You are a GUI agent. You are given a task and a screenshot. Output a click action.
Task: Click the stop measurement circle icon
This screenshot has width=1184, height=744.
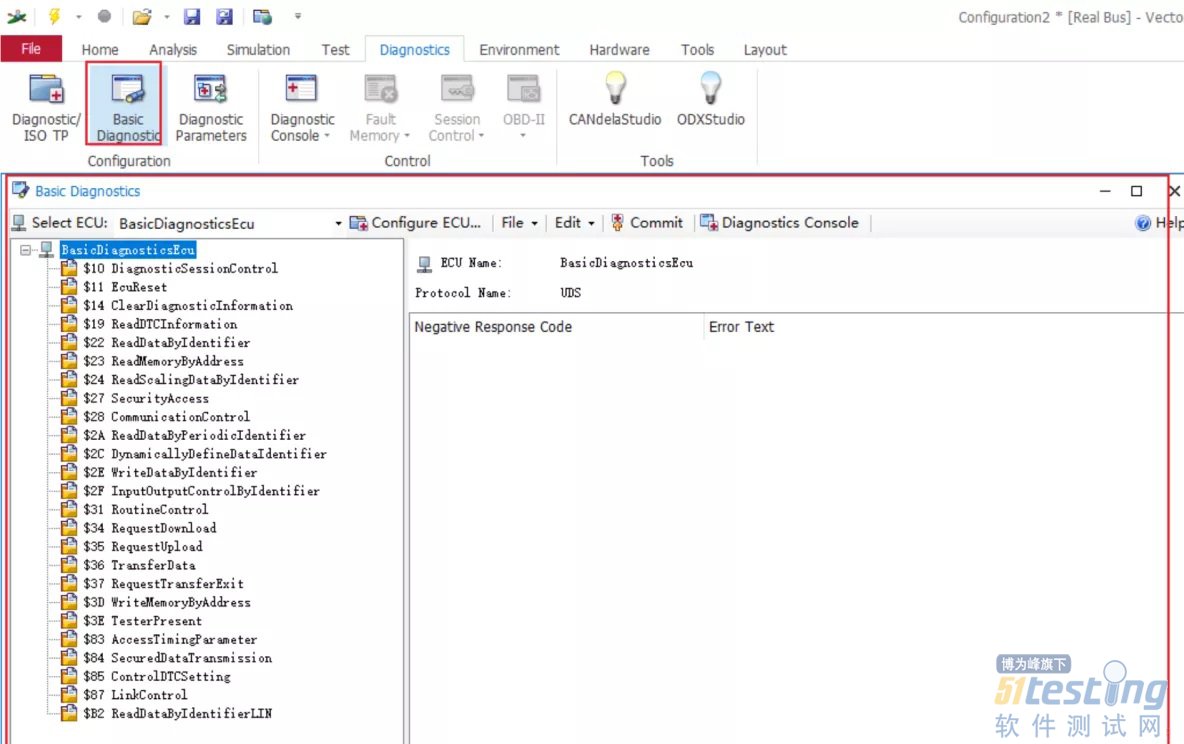(104, 16)
